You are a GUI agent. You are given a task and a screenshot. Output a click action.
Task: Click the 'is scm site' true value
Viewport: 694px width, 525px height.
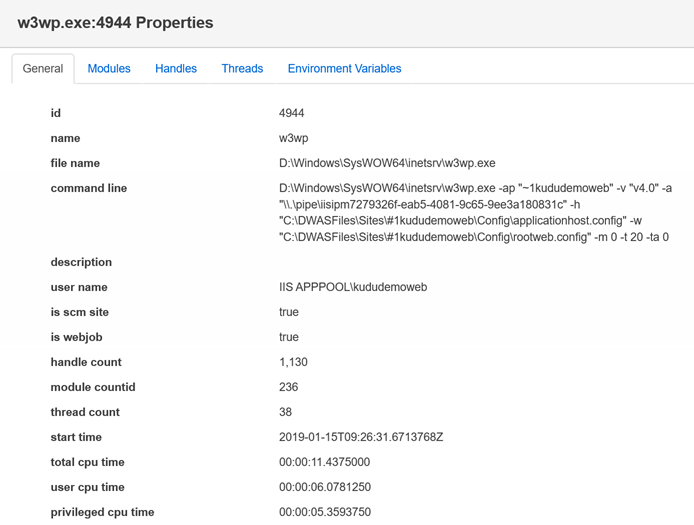[x=289, y=312]
